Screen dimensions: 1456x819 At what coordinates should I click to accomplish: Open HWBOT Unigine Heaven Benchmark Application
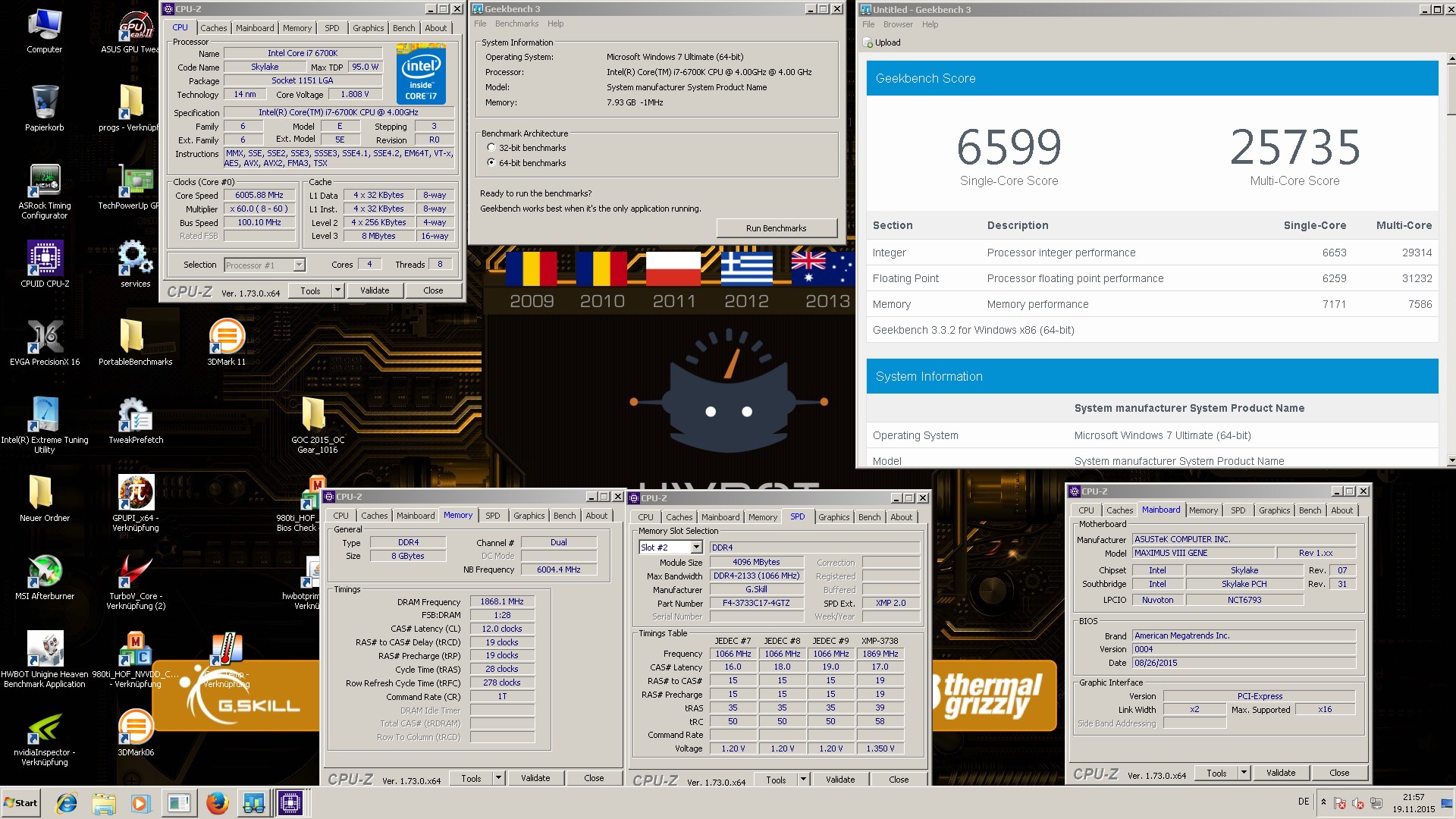pos(44,660)
